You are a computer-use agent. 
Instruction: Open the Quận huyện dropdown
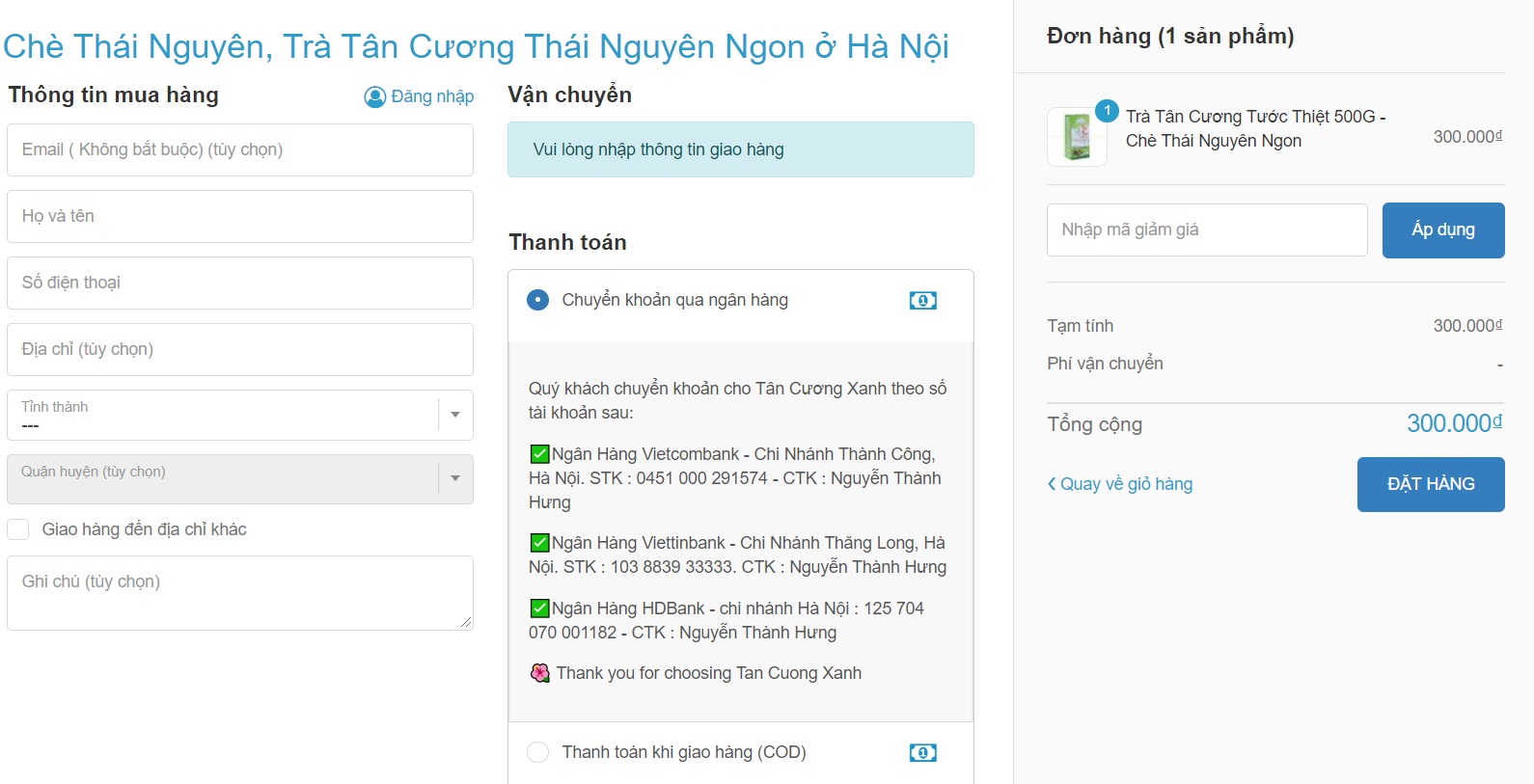click(x=239, y=479)
